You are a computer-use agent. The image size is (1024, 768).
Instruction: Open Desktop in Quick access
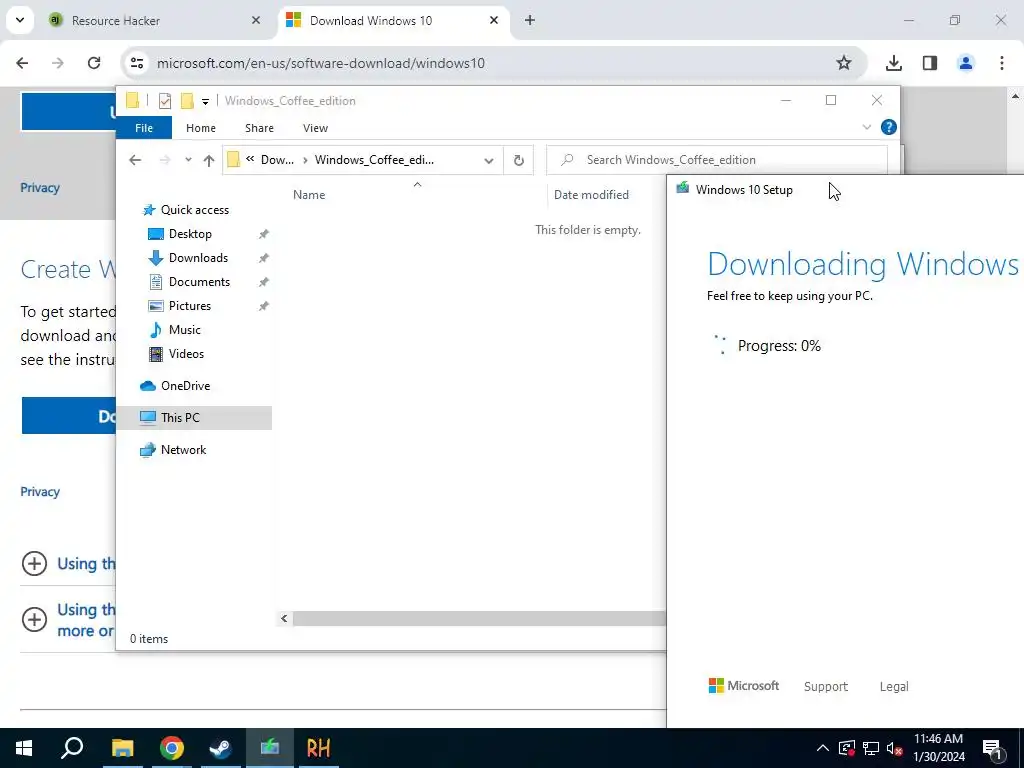(x=190, y=234)
